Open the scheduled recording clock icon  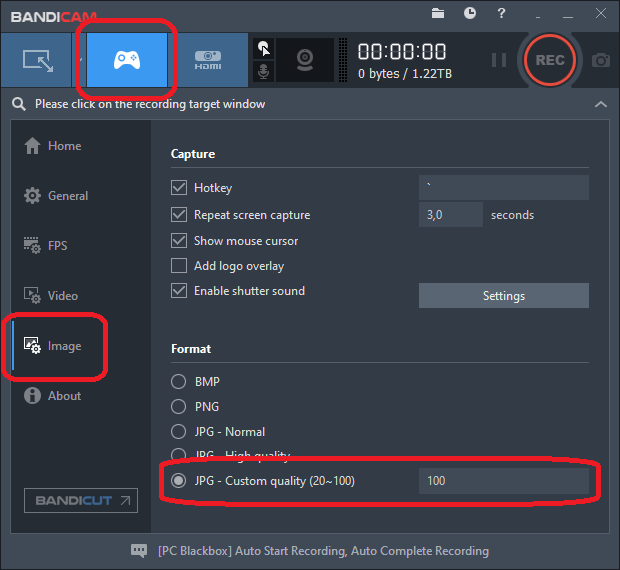(470, 13)
